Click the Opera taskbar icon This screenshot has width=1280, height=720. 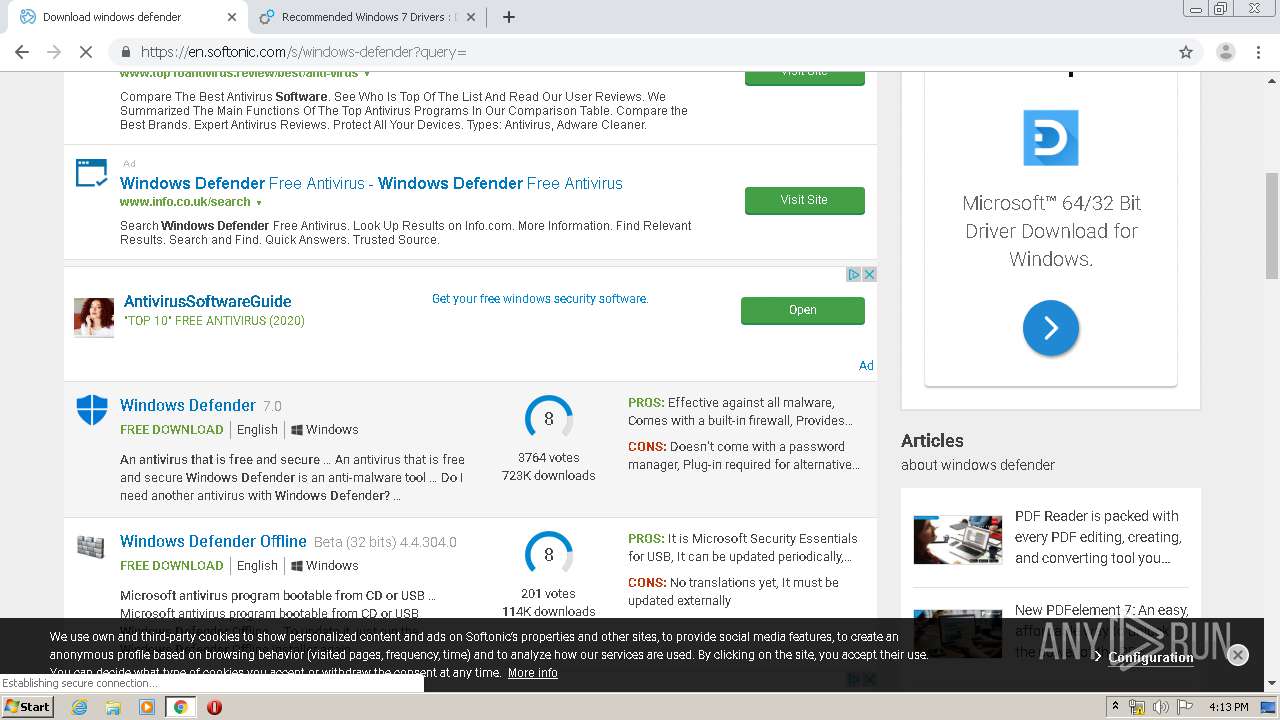[x=214, y=707]
